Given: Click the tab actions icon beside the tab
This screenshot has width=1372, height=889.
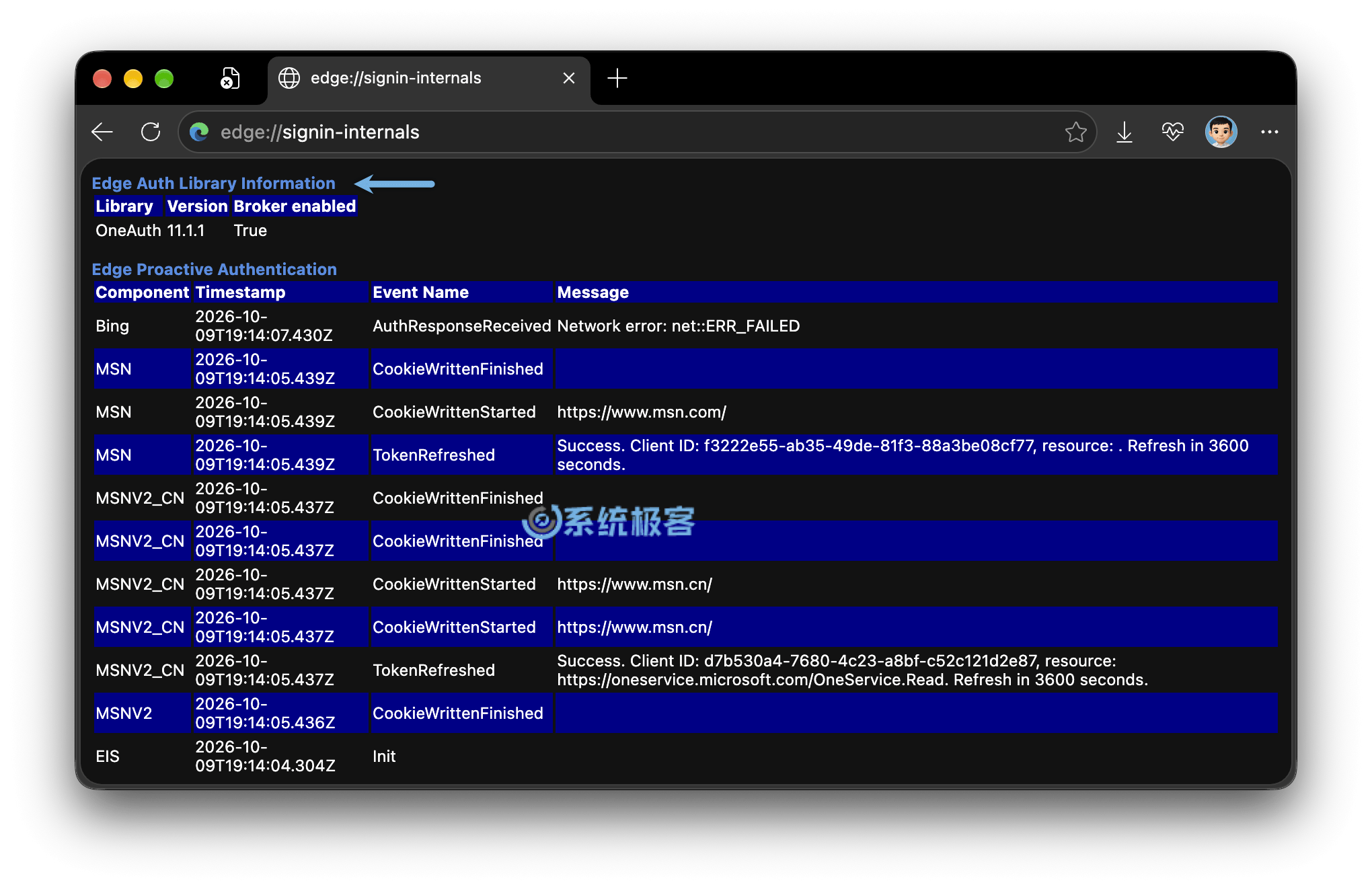Looking at the screenshot, I should 230,78.
